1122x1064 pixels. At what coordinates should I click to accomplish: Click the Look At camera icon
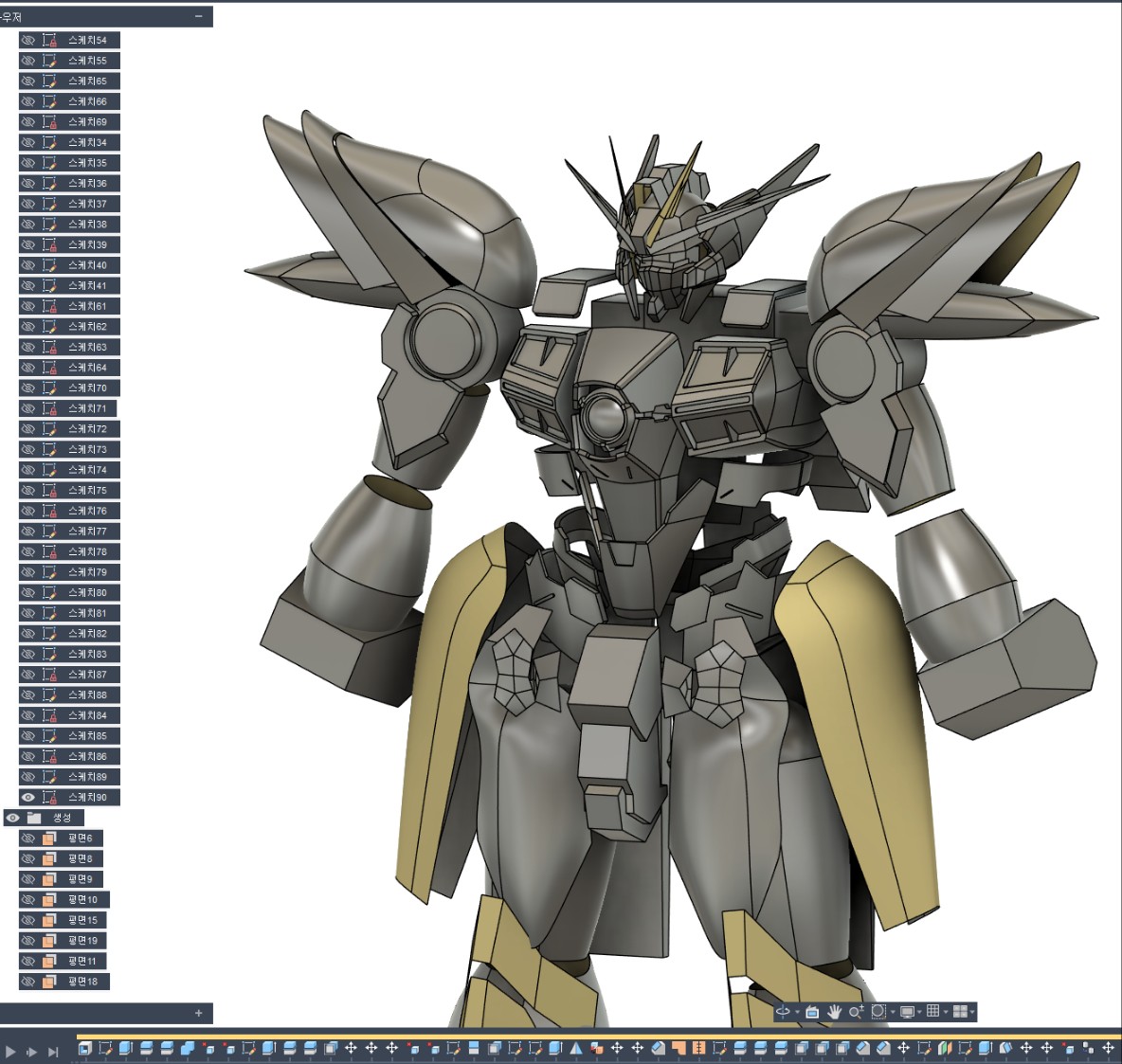click(812, 1012)
